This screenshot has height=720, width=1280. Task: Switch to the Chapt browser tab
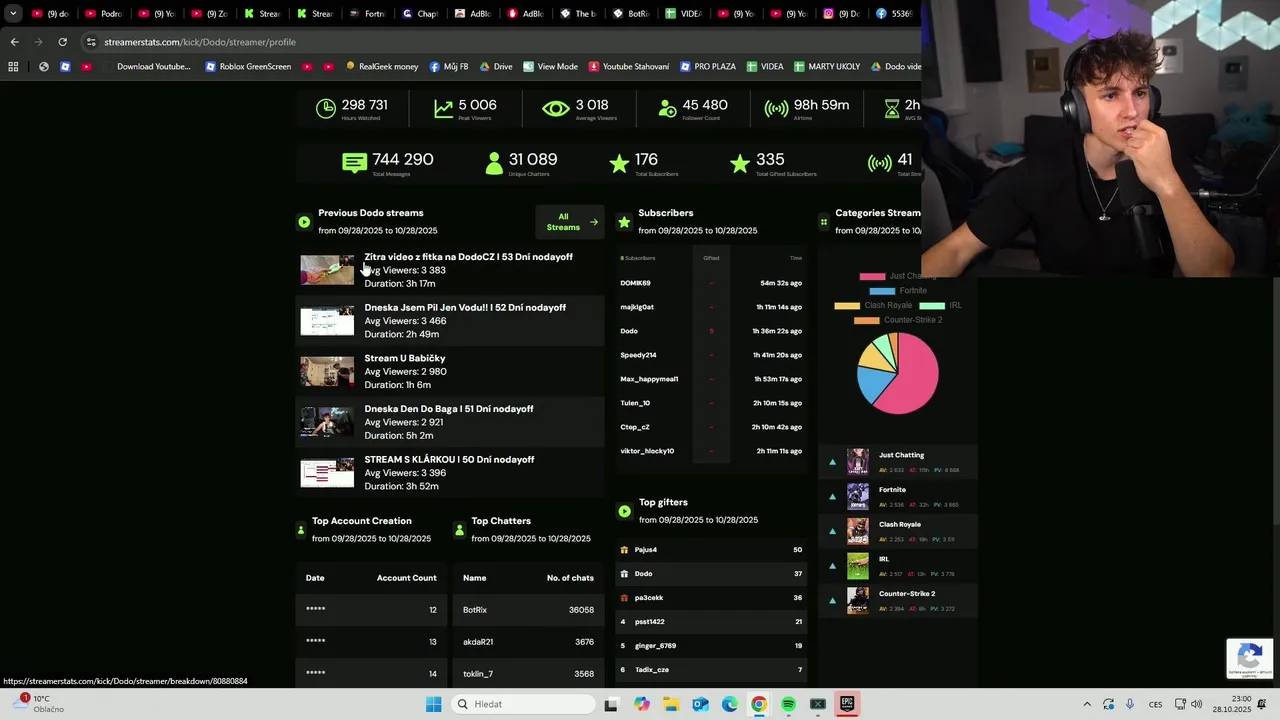(x=419, y=14)
